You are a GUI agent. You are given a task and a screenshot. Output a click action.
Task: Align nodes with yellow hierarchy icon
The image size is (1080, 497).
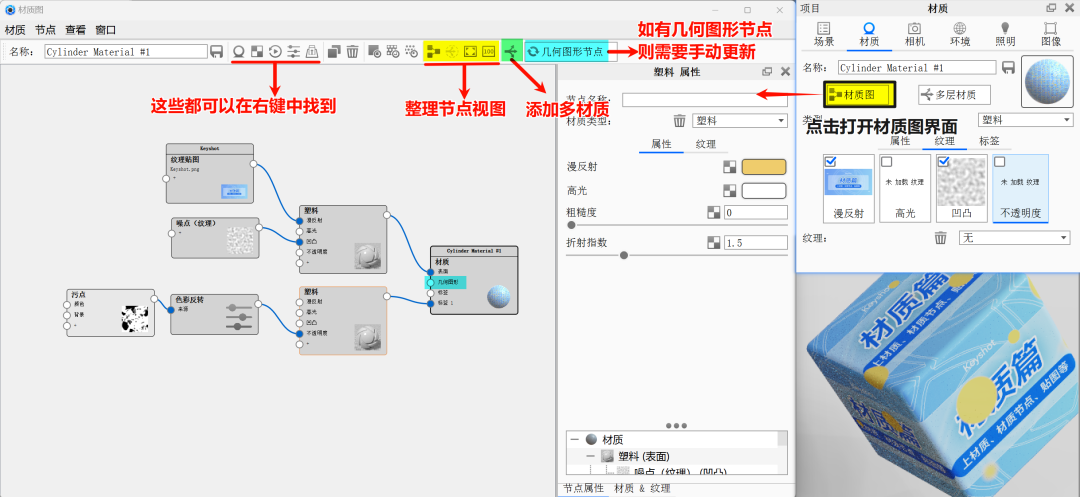tap(434, 51)
